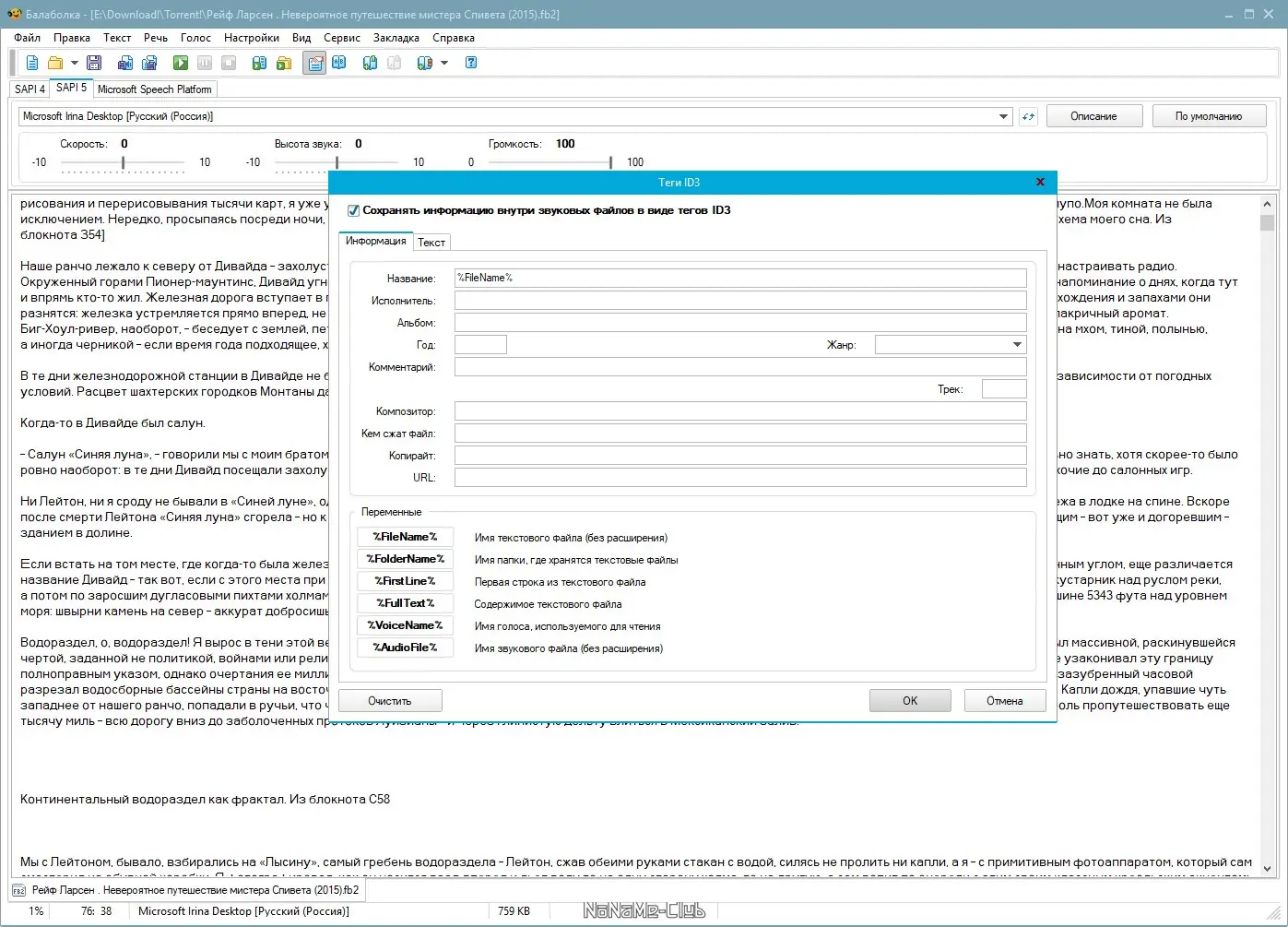Viewport: 1288px width, 927px height.
Task: Open the Справка menu
Action: (454, 38)
